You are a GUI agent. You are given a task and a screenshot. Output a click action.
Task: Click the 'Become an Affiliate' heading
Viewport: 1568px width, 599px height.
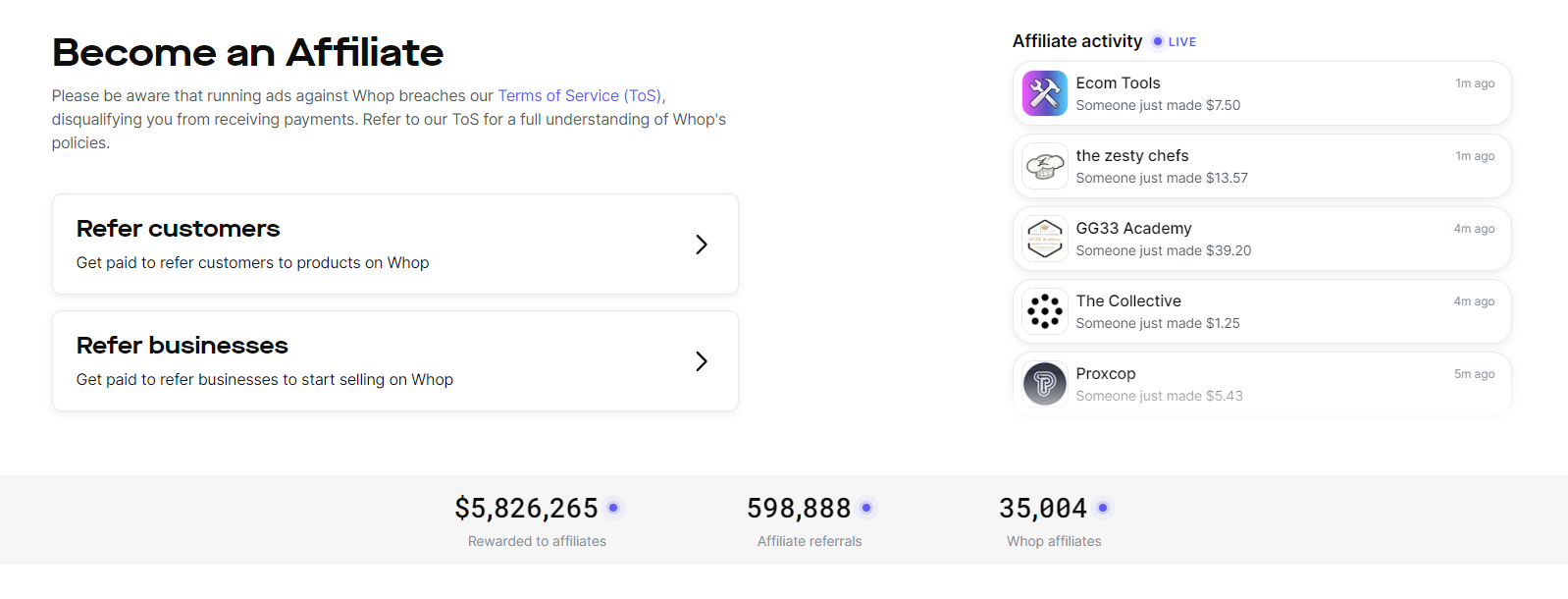[x=247, y=52]
